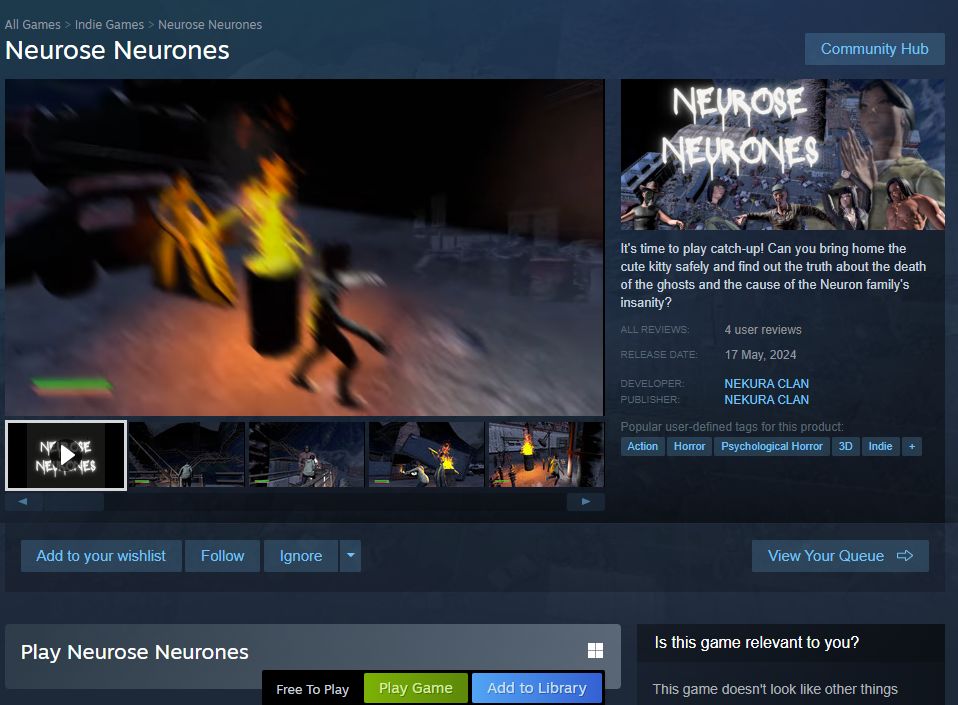Click the plus button to add tags
This screenshot has width=958, height=705.
(x=912, y=447)
